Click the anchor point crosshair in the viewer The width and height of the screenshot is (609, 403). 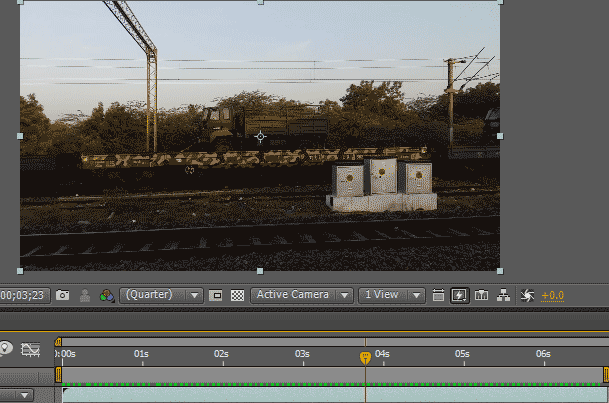(x=260, y=137)
